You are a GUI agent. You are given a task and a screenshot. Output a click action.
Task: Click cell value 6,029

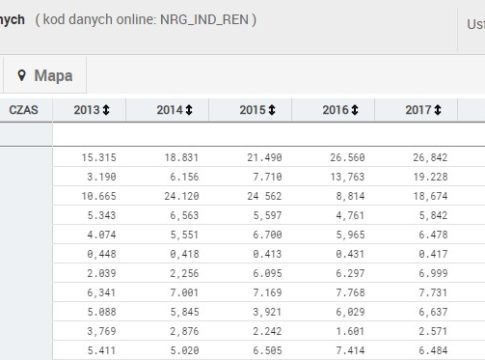350,312
